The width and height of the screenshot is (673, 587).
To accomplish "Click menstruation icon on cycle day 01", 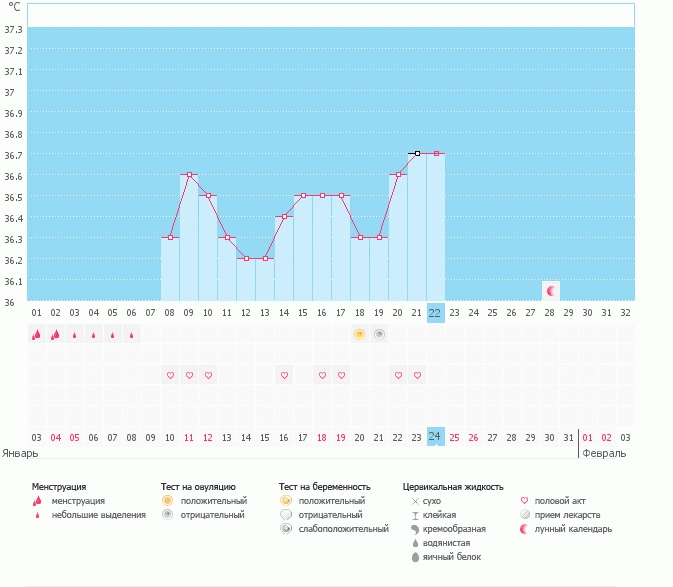I will point(36,334).
